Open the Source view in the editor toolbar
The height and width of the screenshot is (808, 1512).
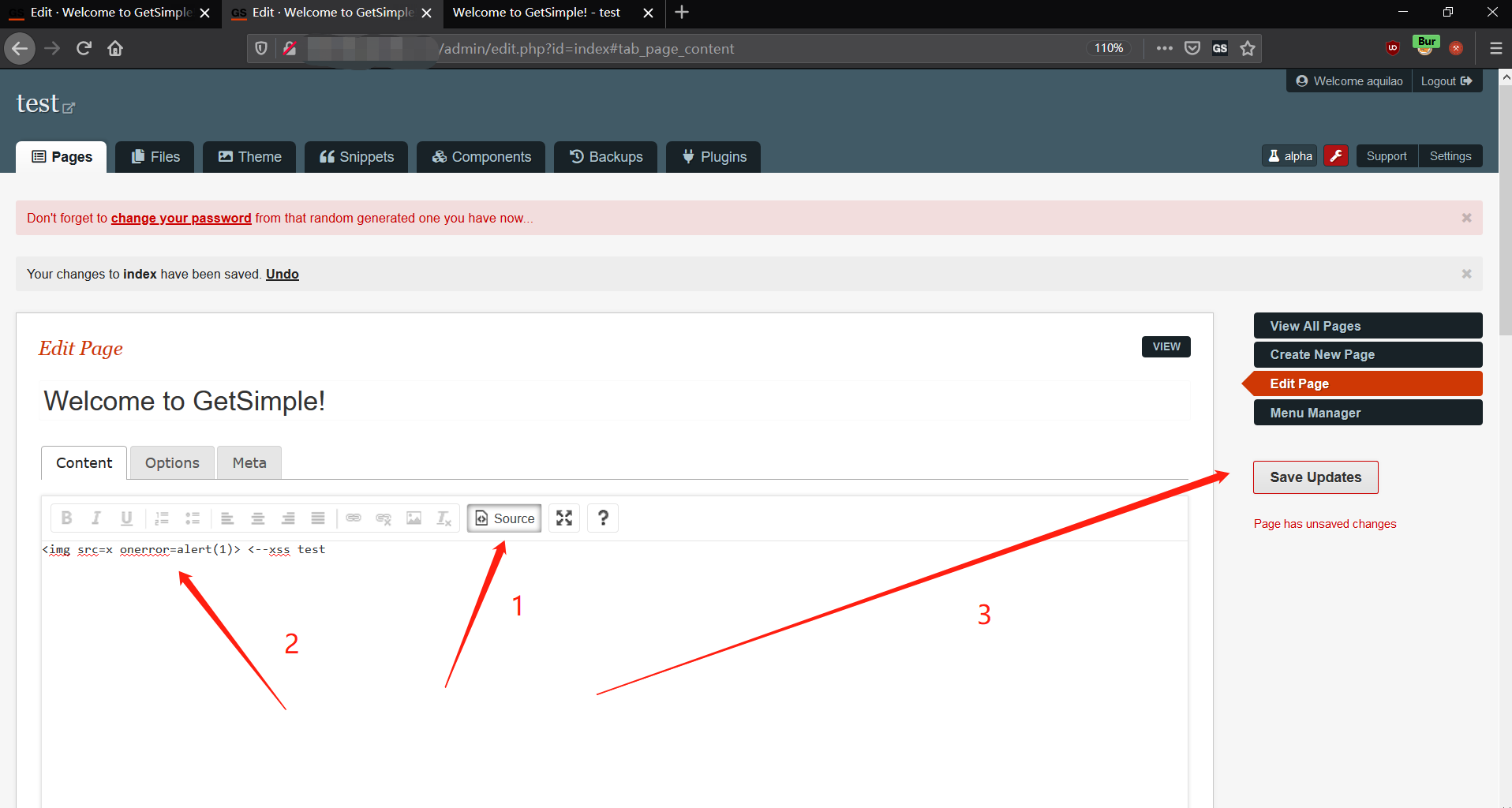tap(503, 518)
